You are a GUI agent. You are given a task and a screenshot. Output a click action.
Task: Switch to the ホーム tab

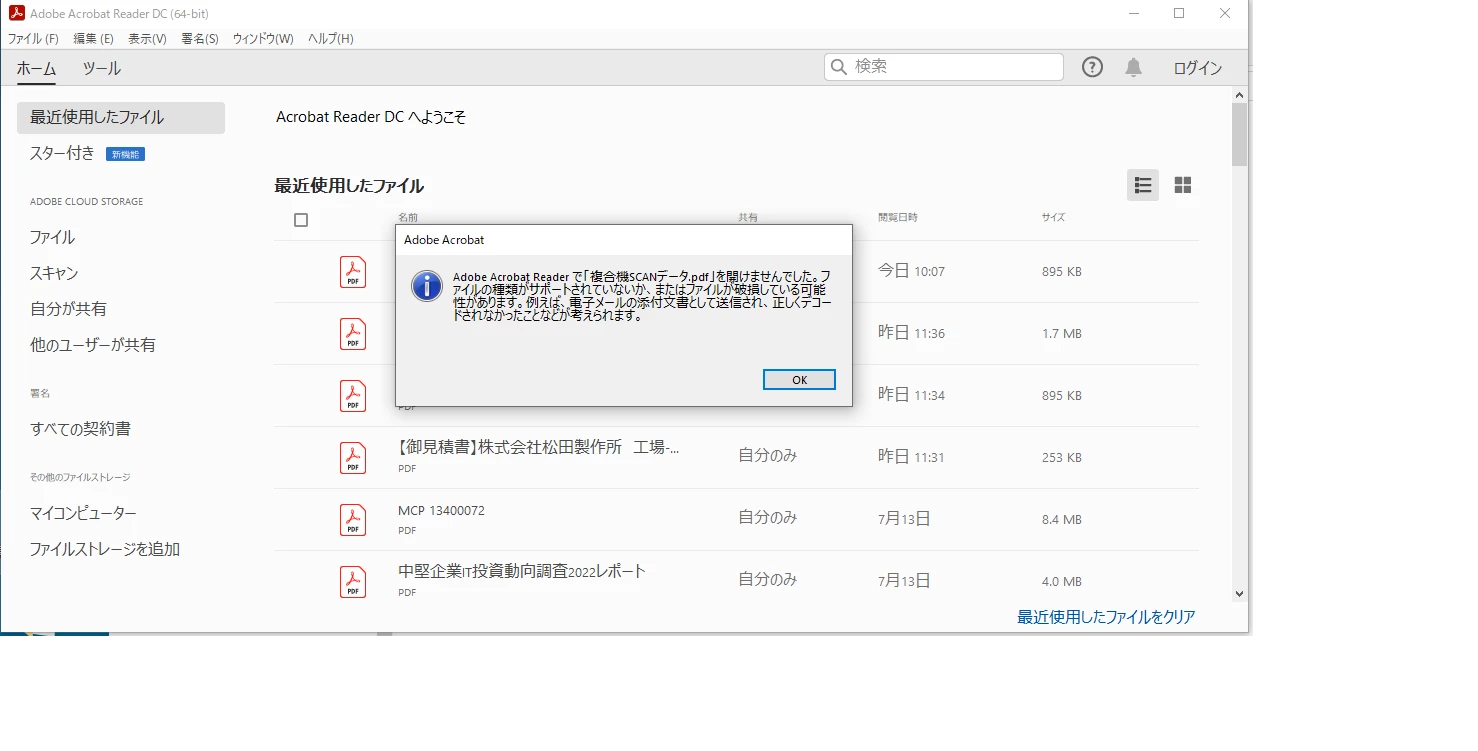(x=36, y=68)
